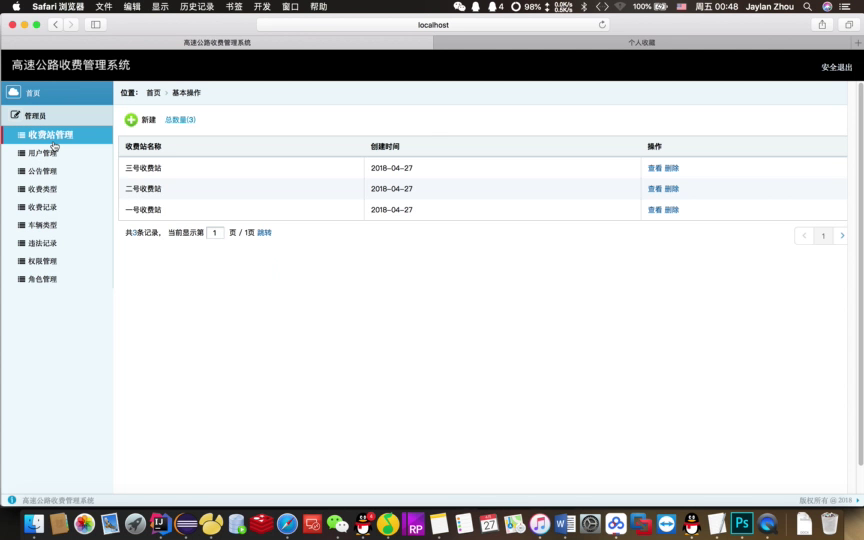Toggle the Safari sidebar button
This screenshot has width=864, height=540.
(95, 25)
